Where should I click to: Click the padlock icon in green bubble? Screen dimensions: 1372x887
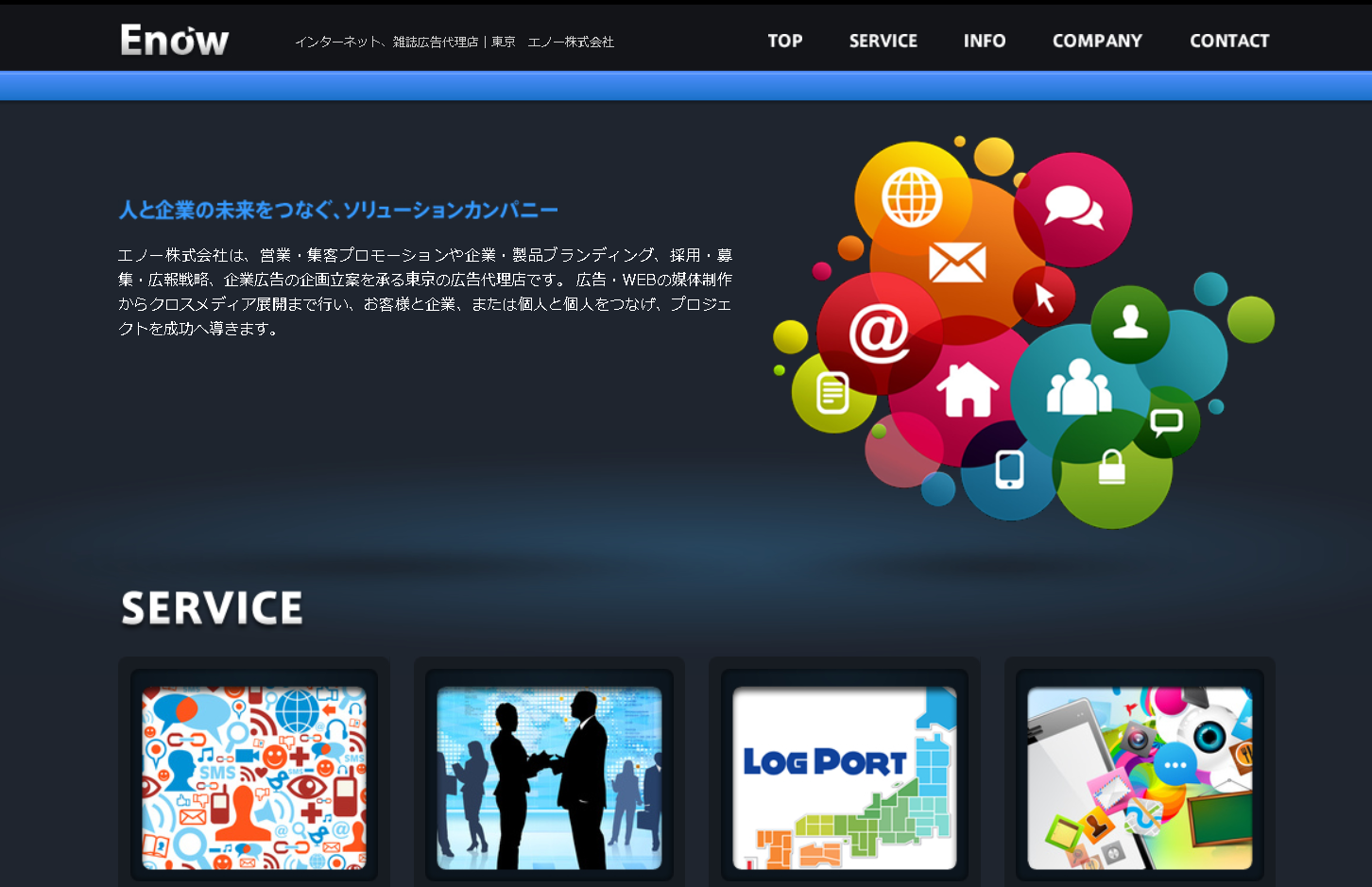(x=1111, y=468)
